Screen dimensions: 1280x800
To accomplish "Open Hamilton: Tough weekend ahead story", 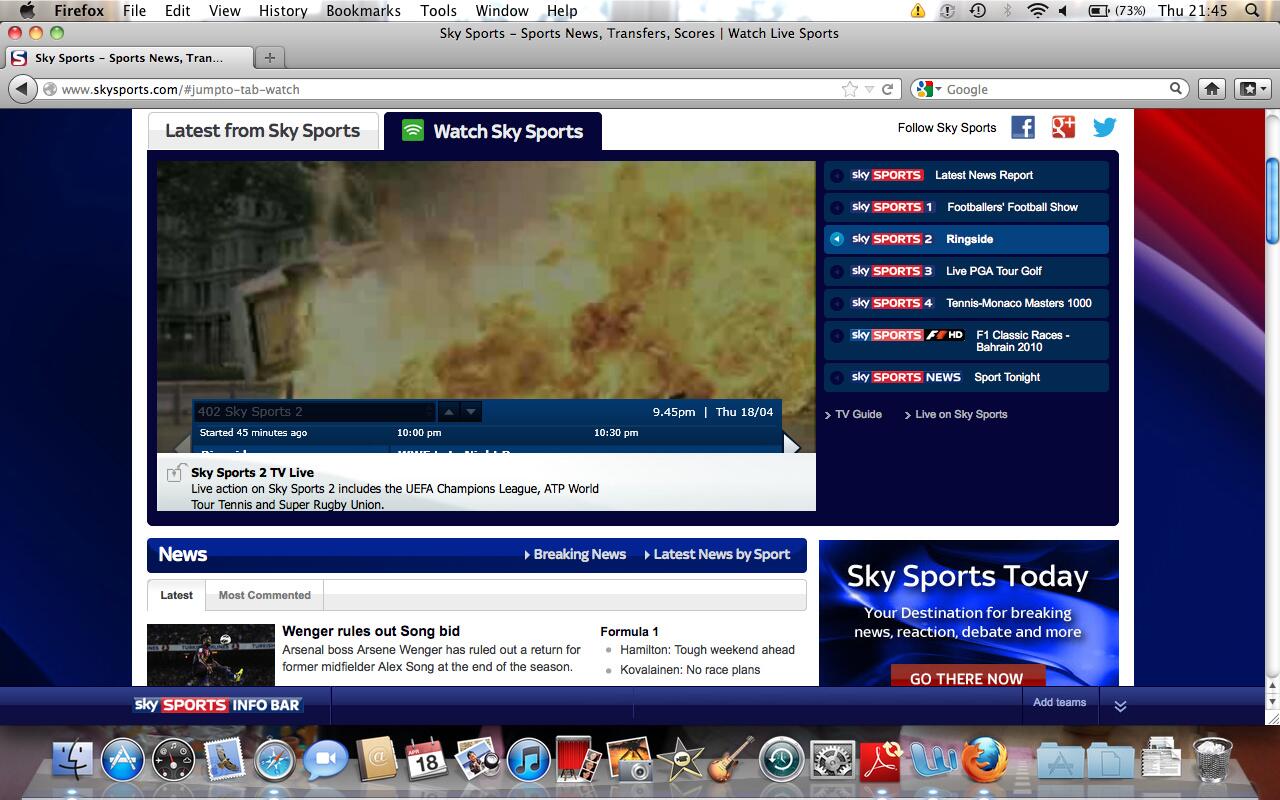I will click(707, 650).
